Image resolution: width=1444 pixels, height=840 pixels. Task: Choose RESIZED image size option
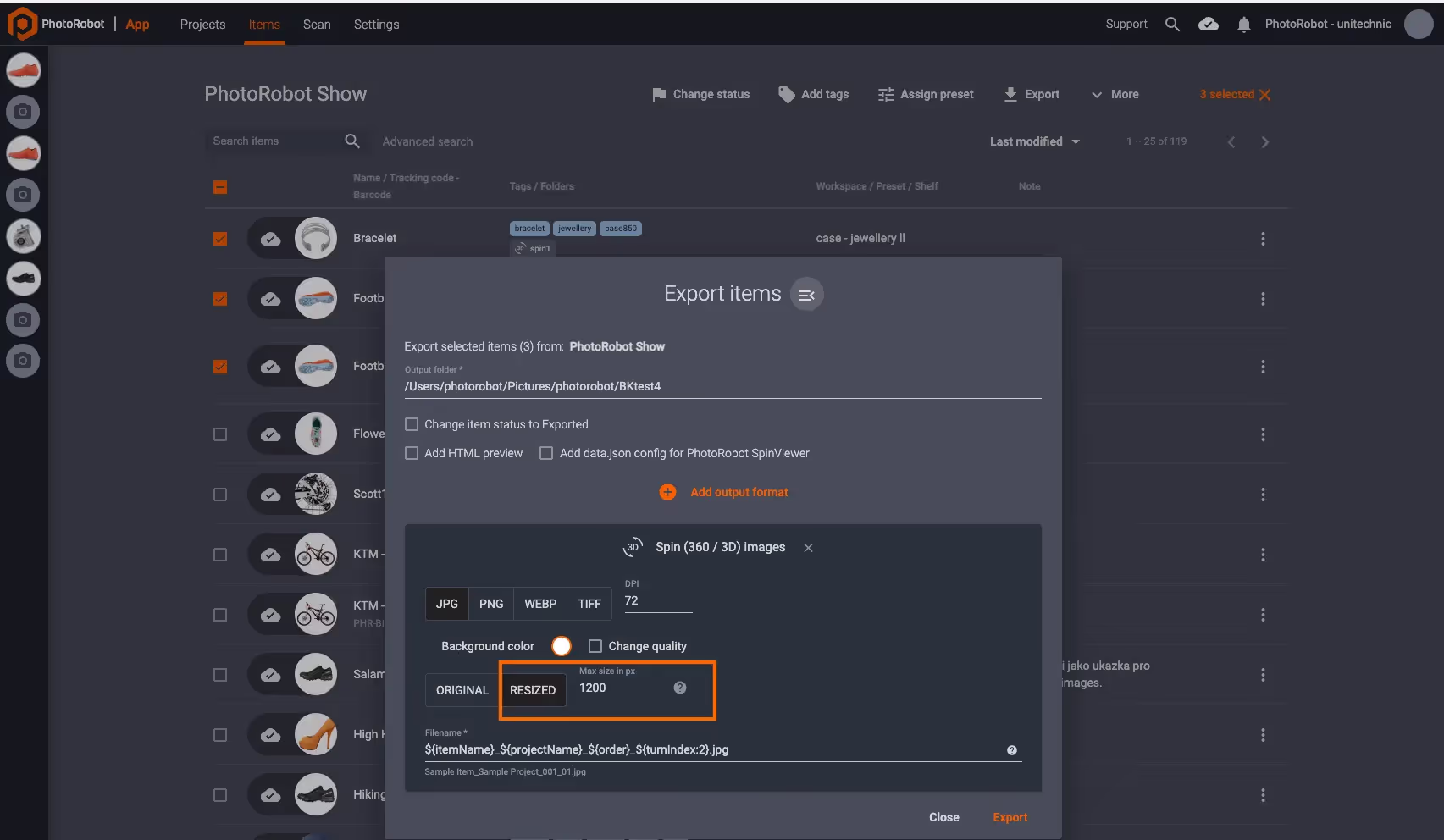533,690
